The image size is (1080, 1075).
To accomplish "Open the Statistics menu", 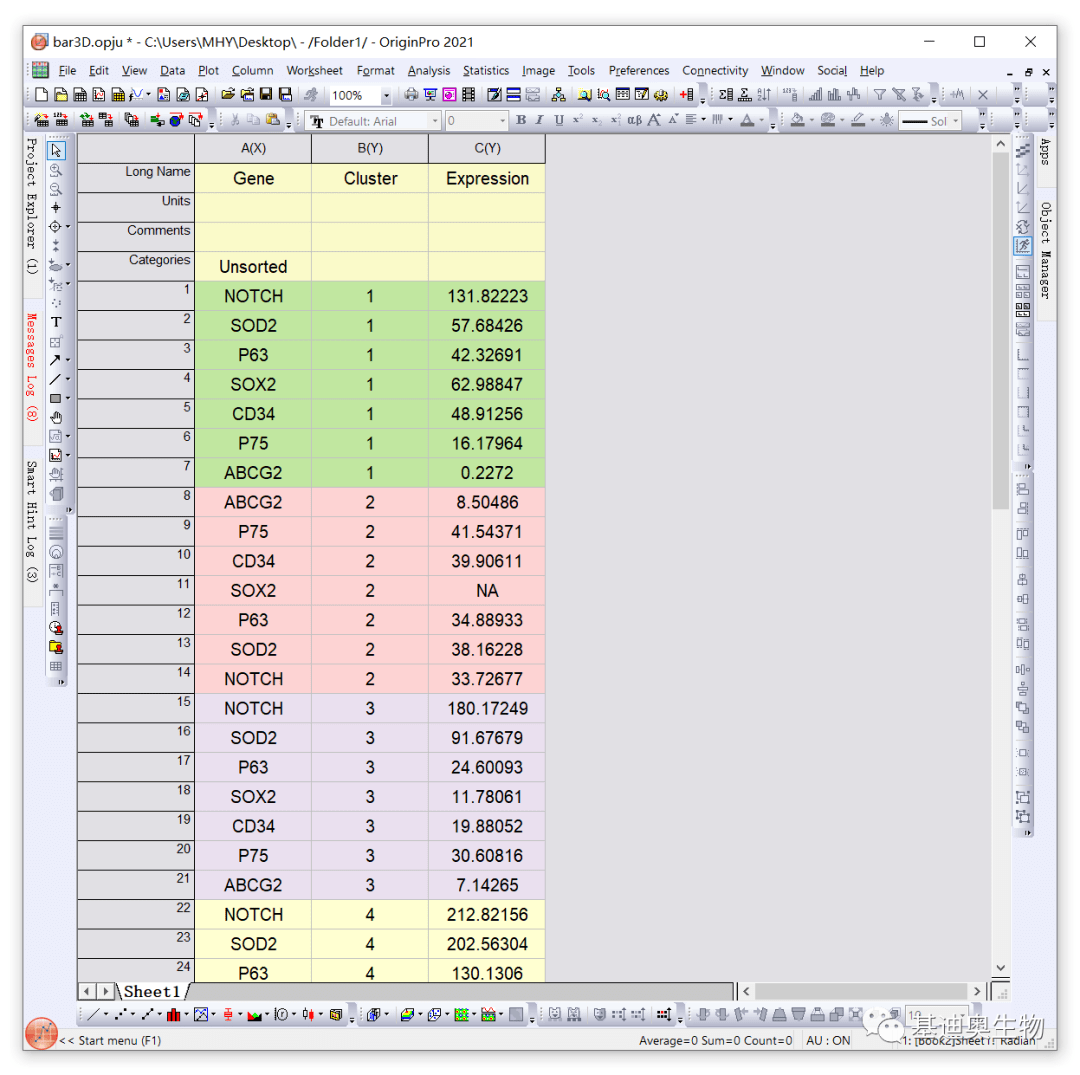I will coord(486,70).
